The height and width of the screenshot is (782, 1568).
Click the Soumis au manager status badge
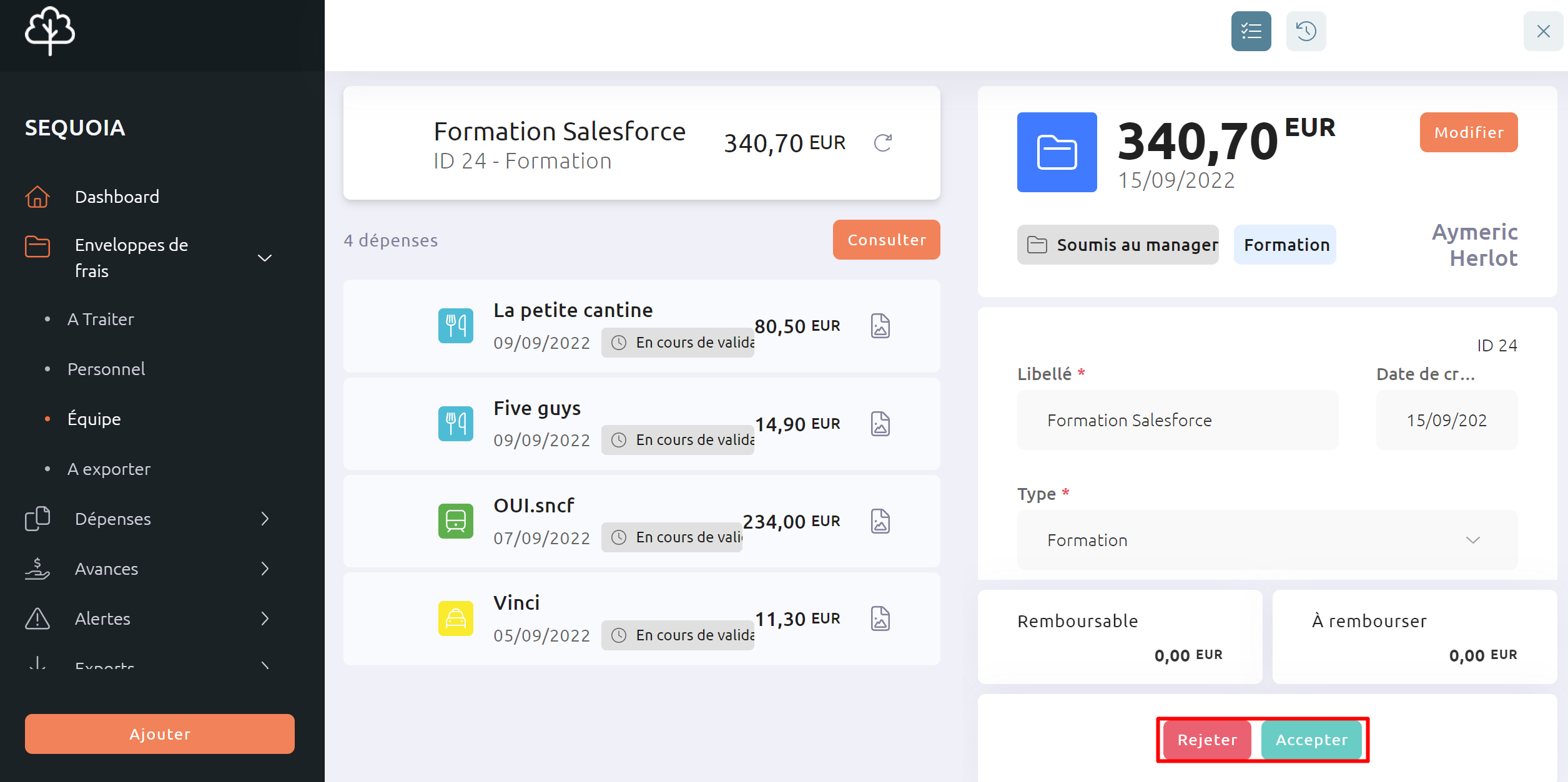[x=1118, y=245]
